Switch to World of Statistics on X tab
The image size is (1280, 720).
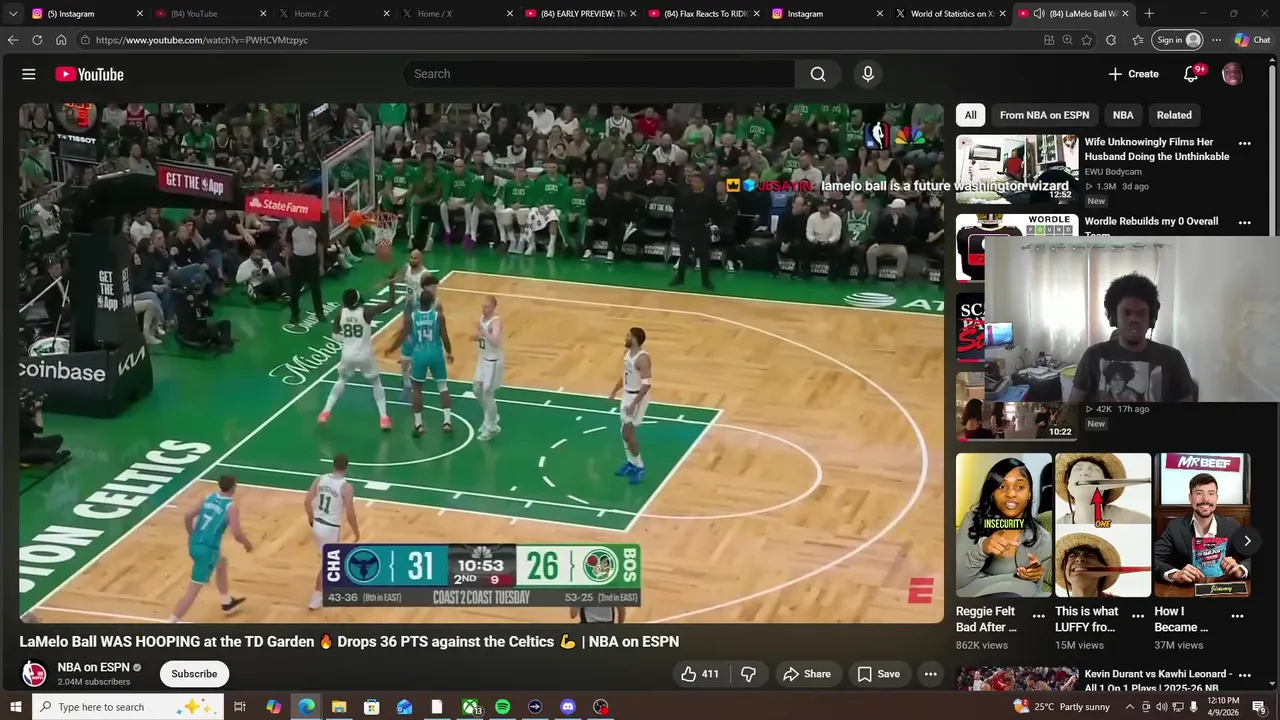[x=951, y=14]
